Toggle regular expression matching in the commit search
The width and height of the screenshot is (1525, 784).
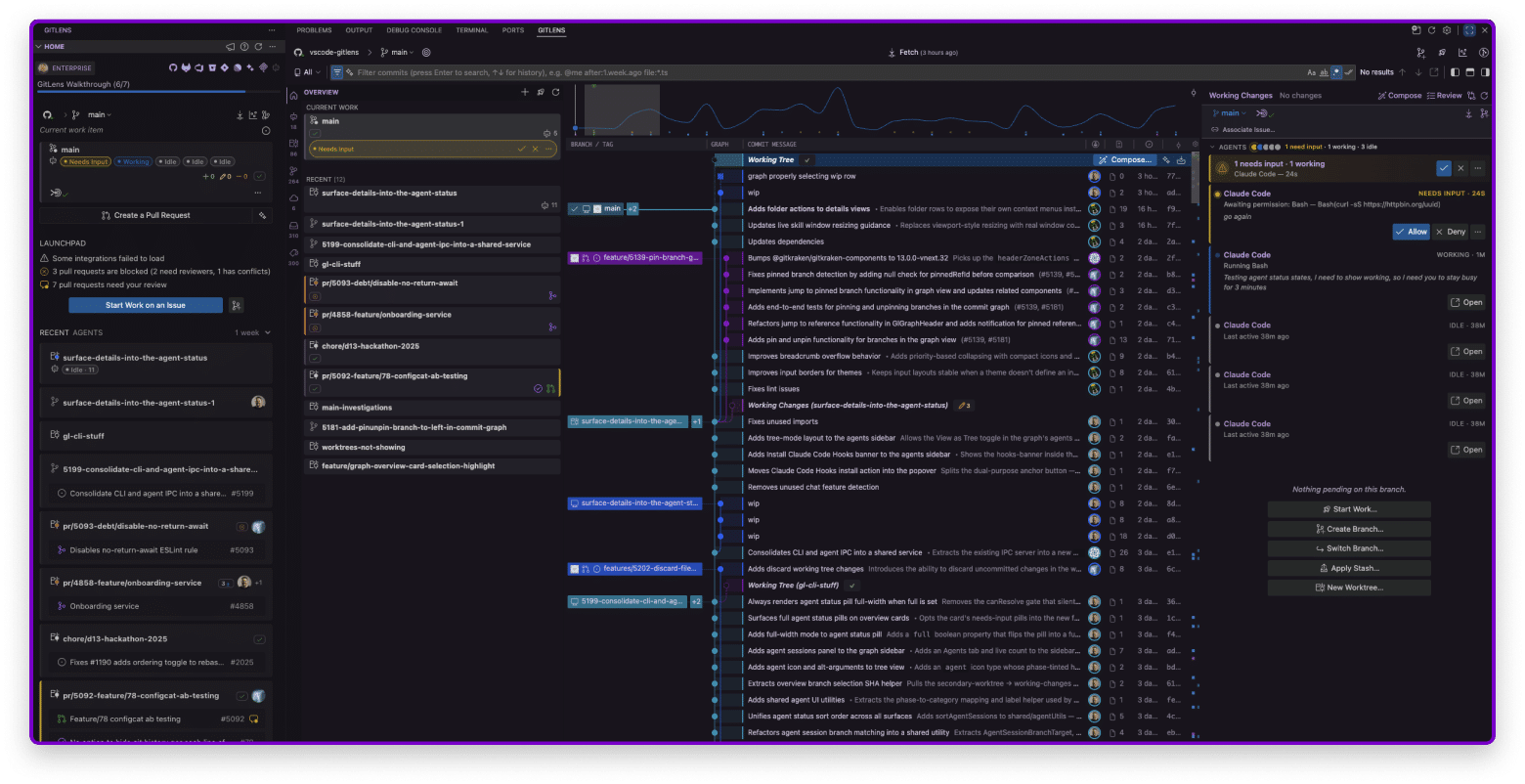(1335, 72)
